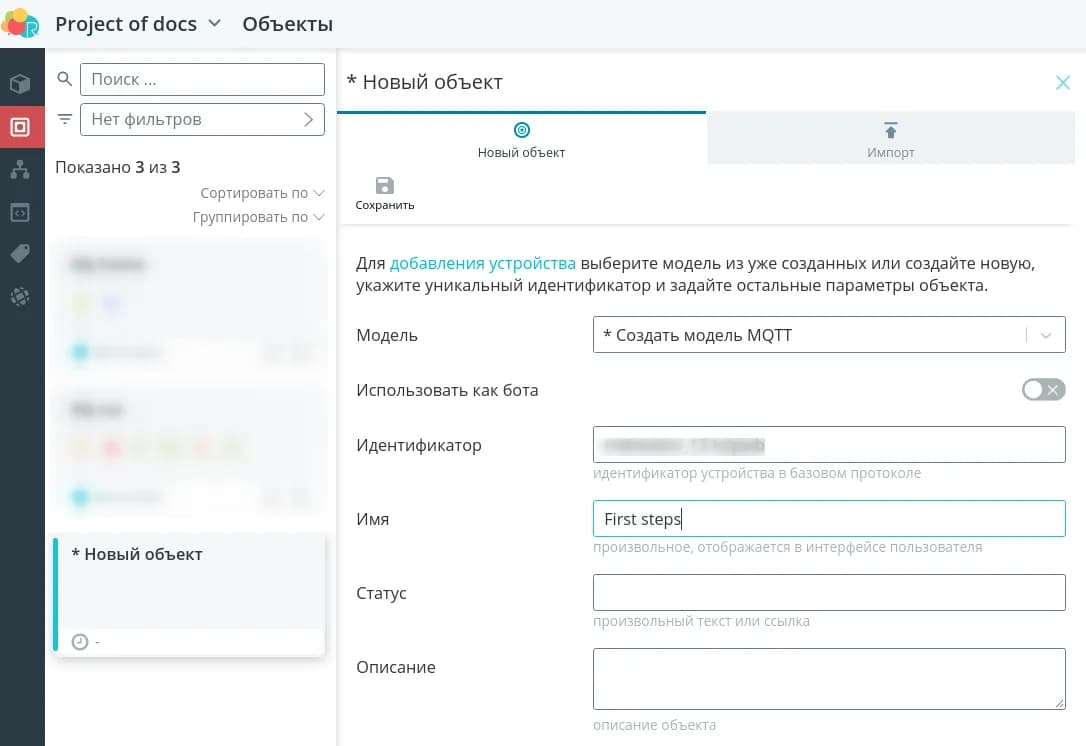This screenshot has width=1086, height=746.
Task: Click the cube icon in left sidebar
Action: point(20,84)
